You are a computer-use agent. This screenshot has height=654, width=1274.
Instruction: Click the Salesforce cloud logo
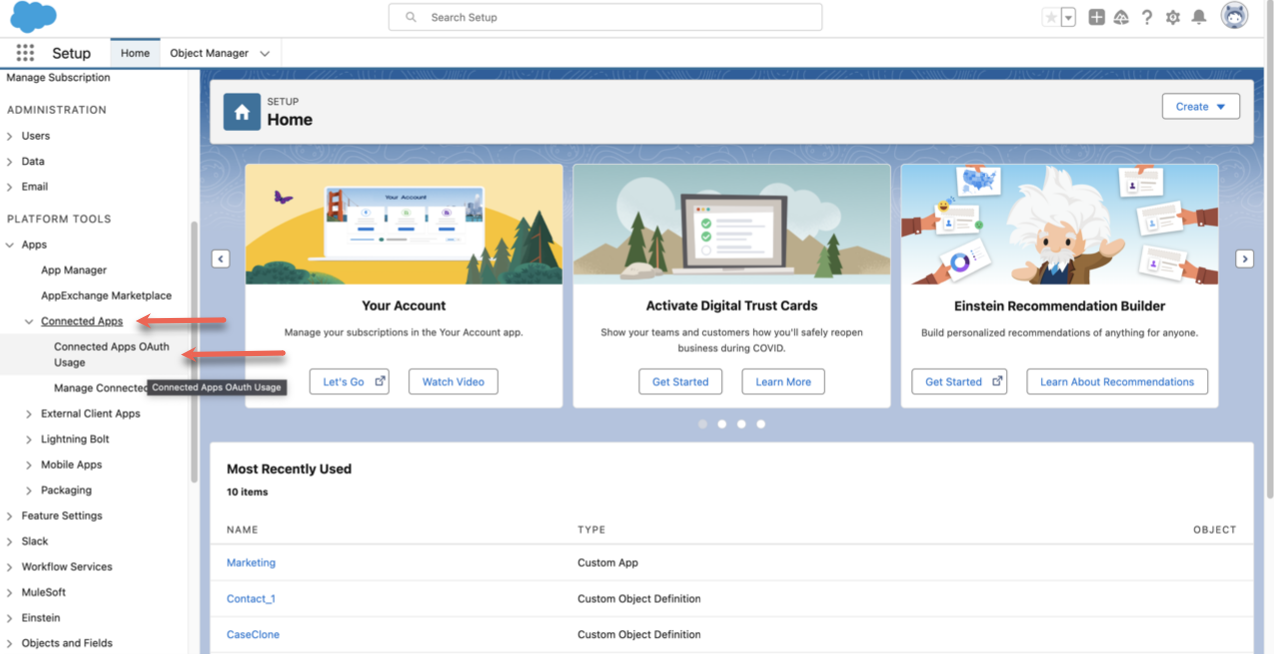tap(33, 17)
